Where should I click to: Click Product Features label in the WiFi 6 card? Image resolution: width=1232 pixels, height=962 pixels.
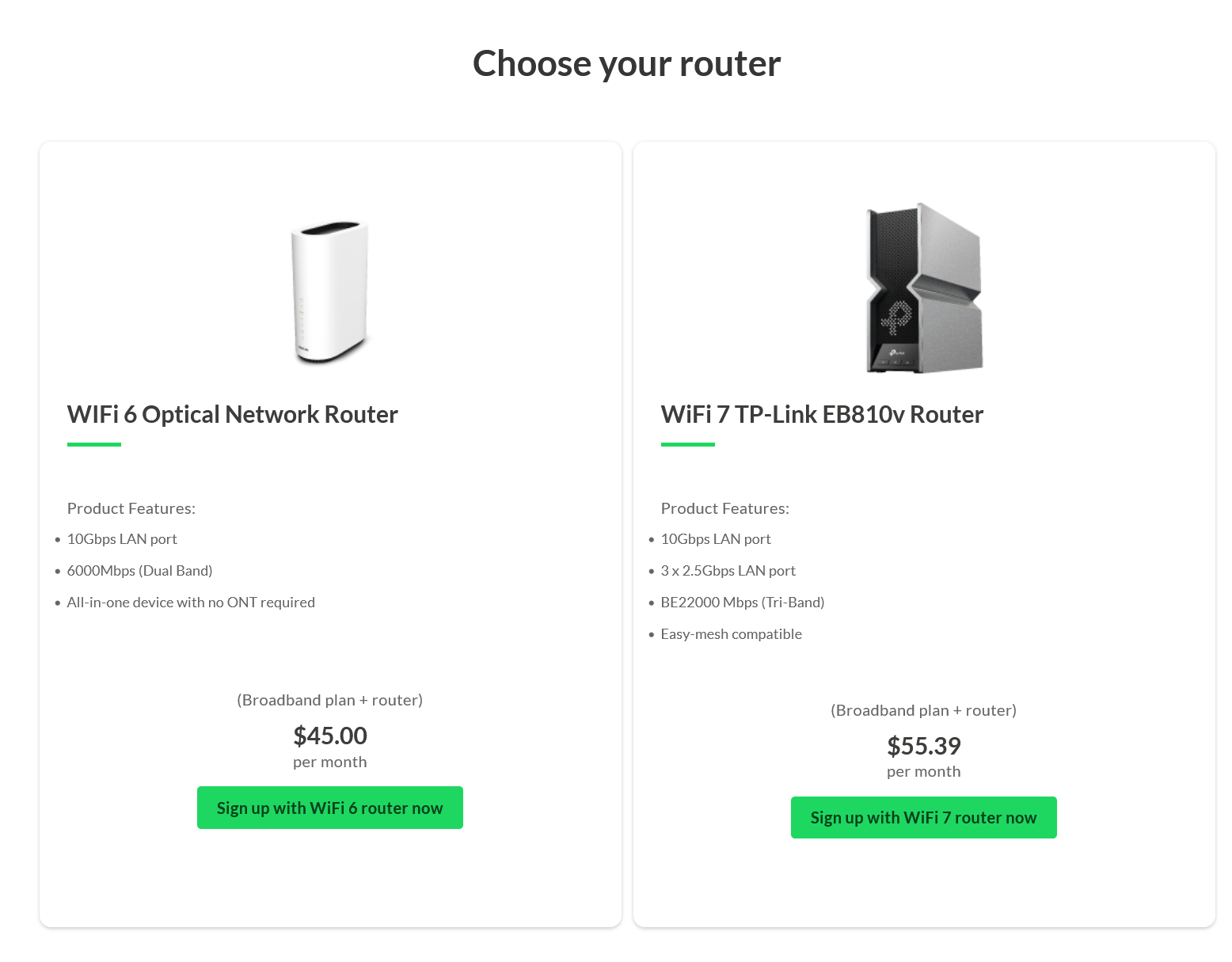pyautogui.click(x=131, y=508)
